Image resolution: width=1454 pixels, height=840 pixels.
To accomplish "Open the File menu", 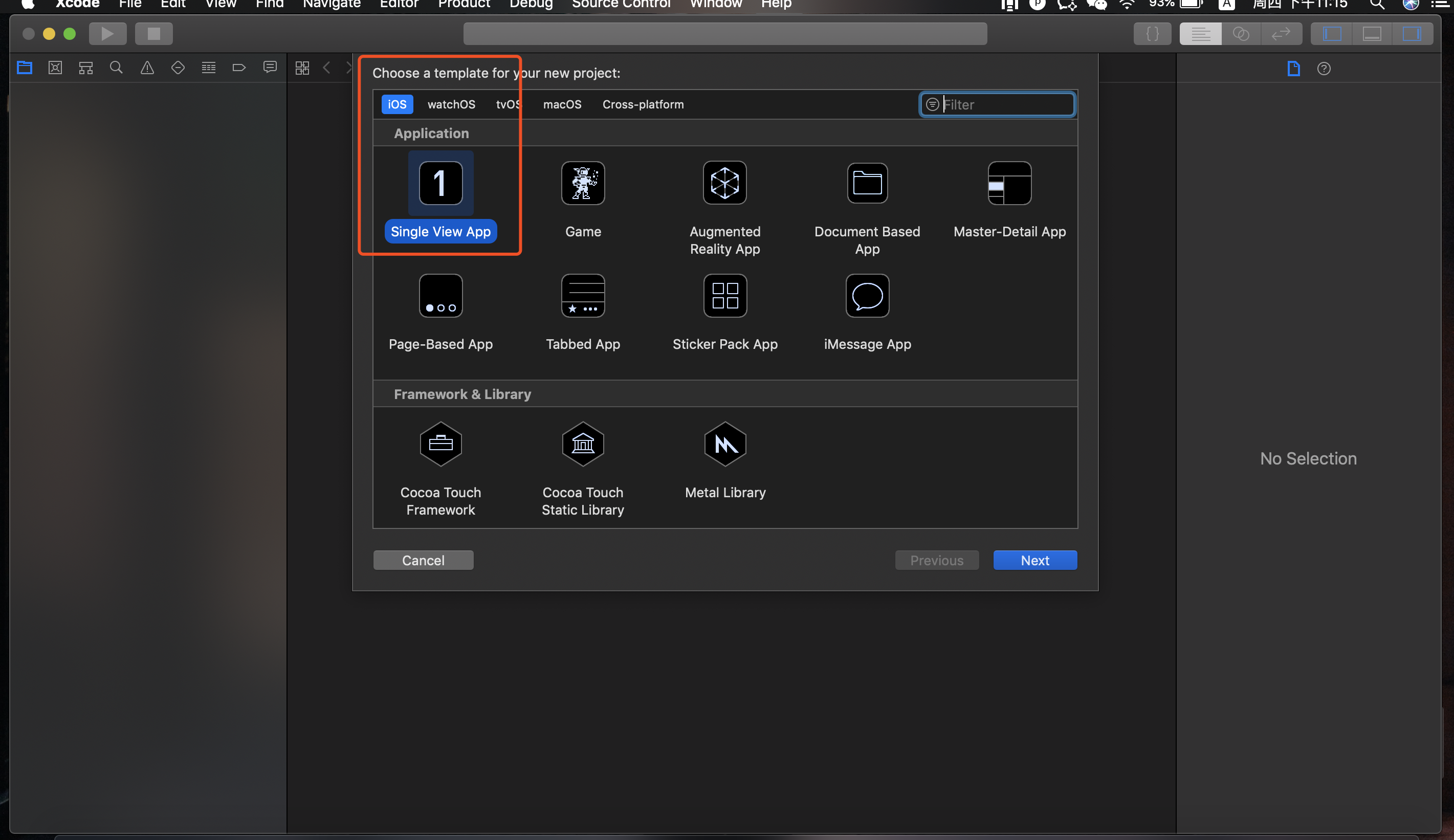I will [130, 4].
